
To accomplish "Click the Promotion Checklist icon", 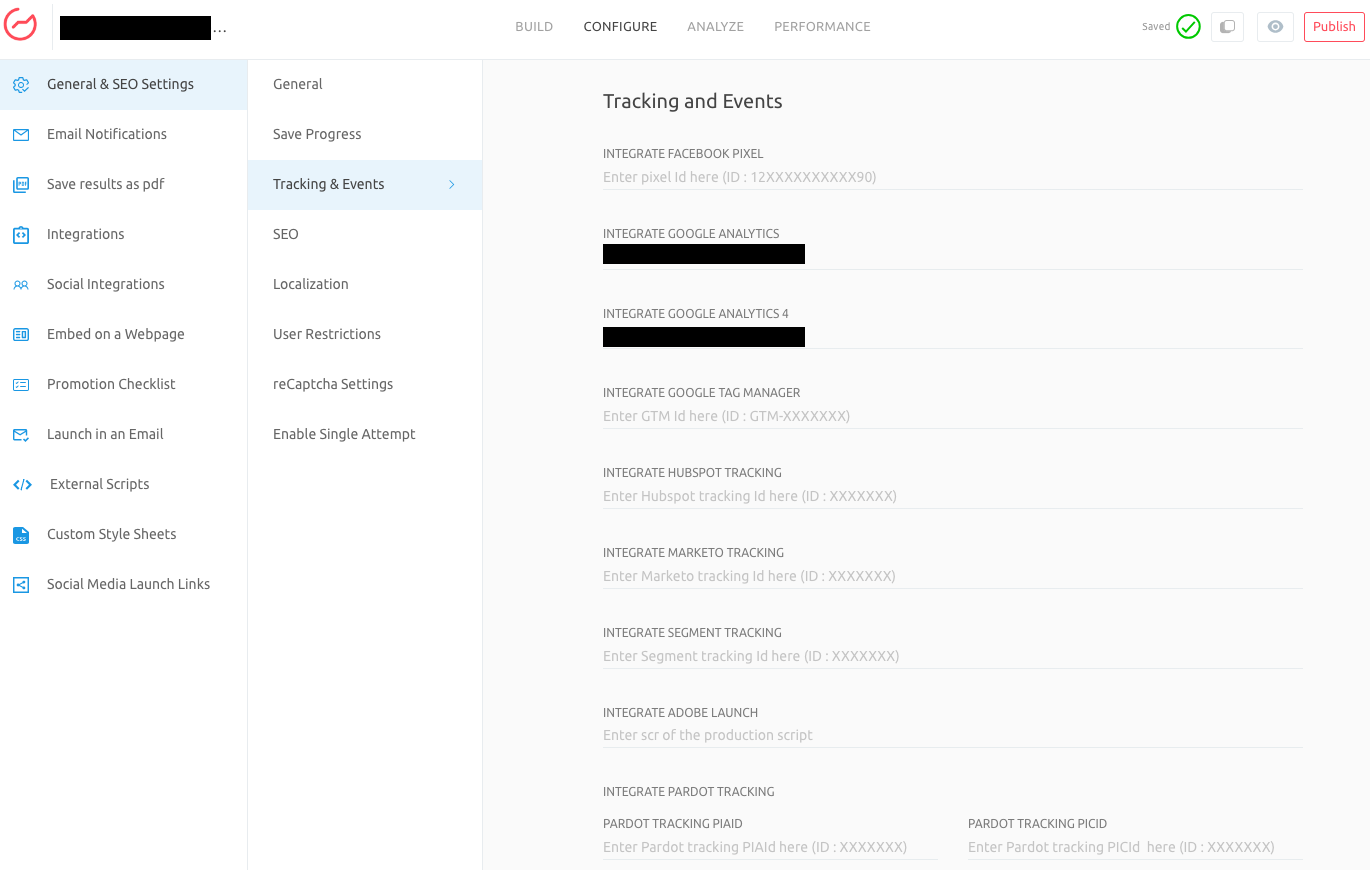I will click(21, 385).
